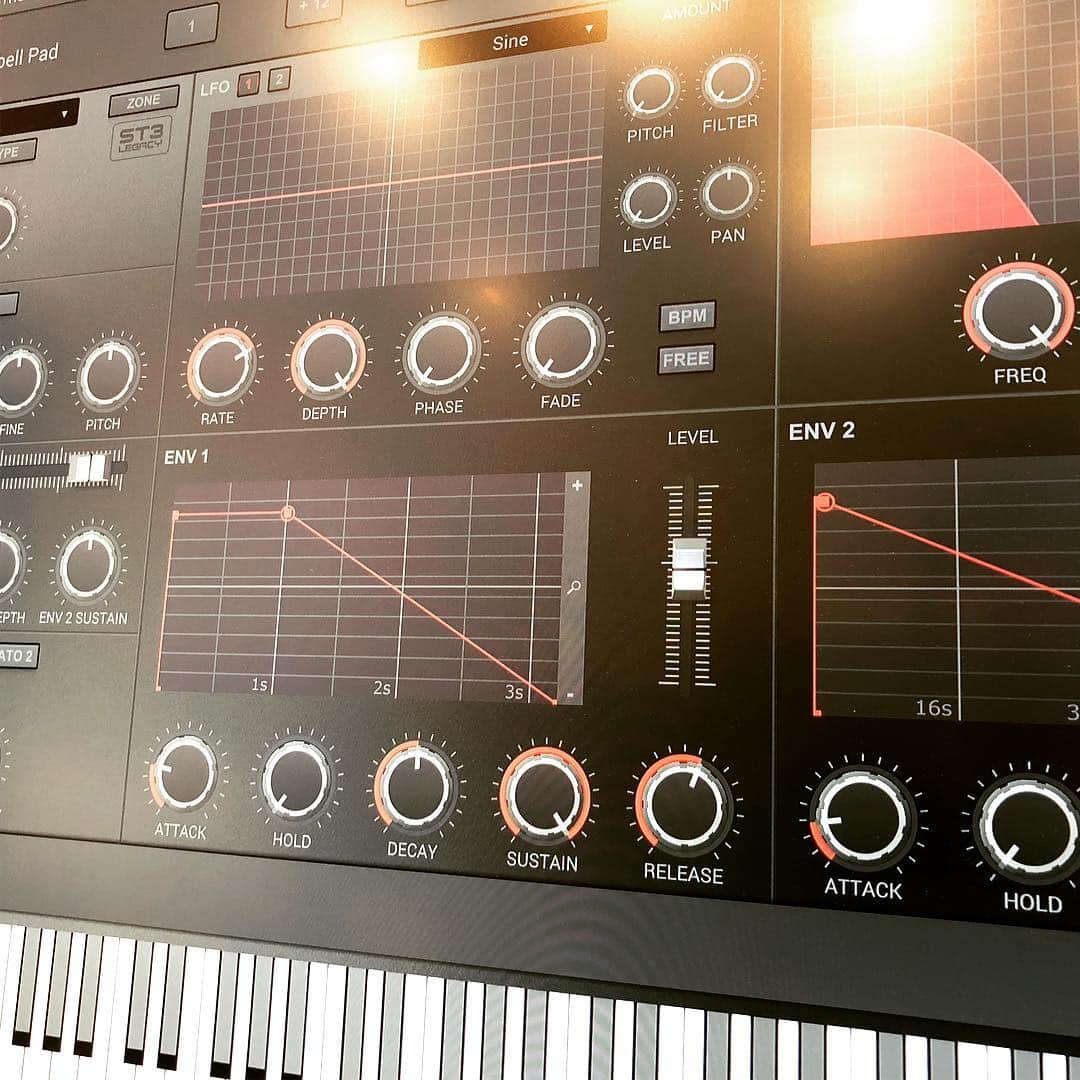Image resolution: width=1080 pixels, height=1080 pixels.
Task: Click the ENV 2 HOLD knob
Action: 1028,829
